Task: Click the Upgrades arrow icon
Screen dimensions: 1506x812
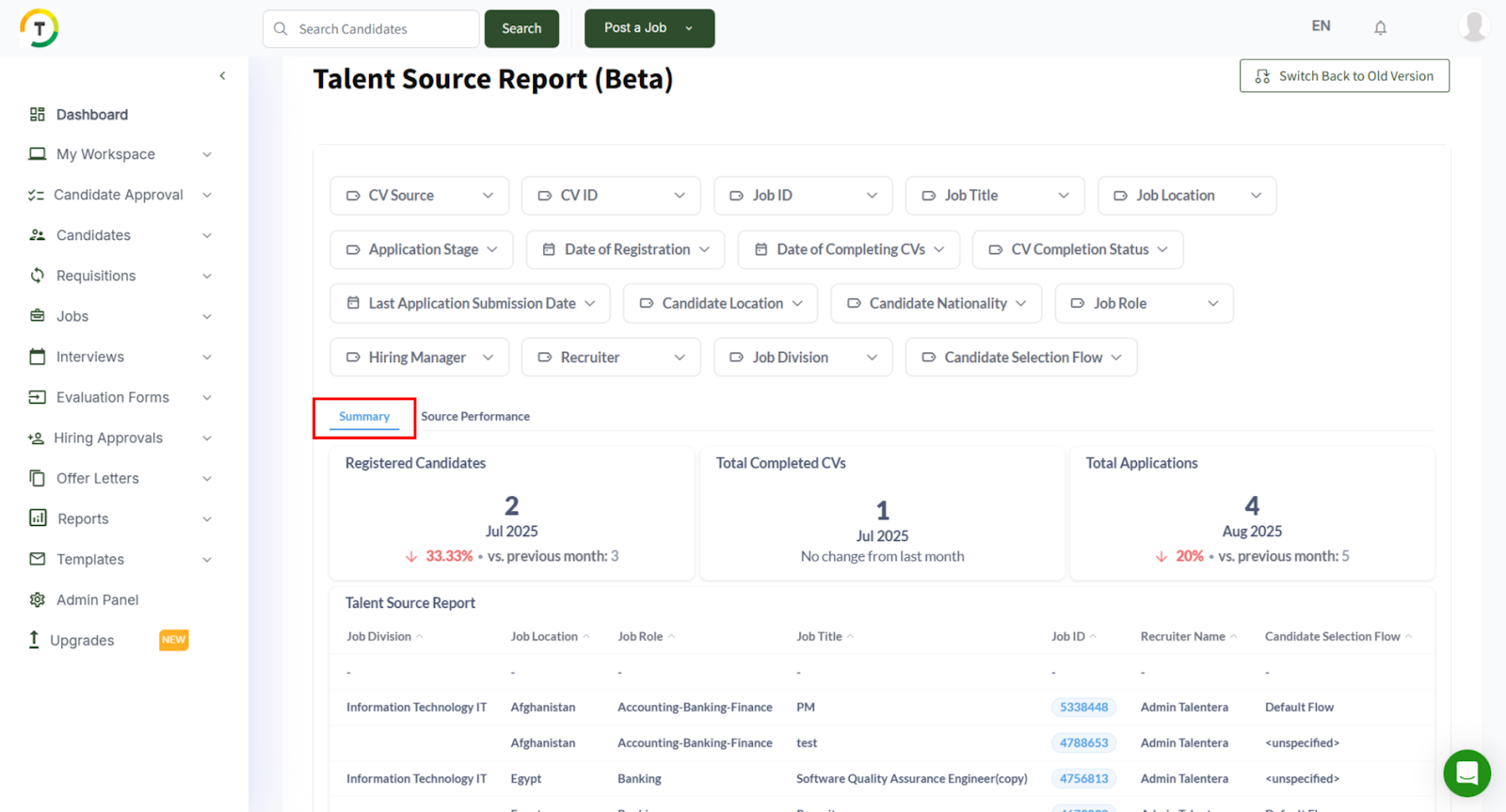Action: pyautogui.click(x=34, y=640)
